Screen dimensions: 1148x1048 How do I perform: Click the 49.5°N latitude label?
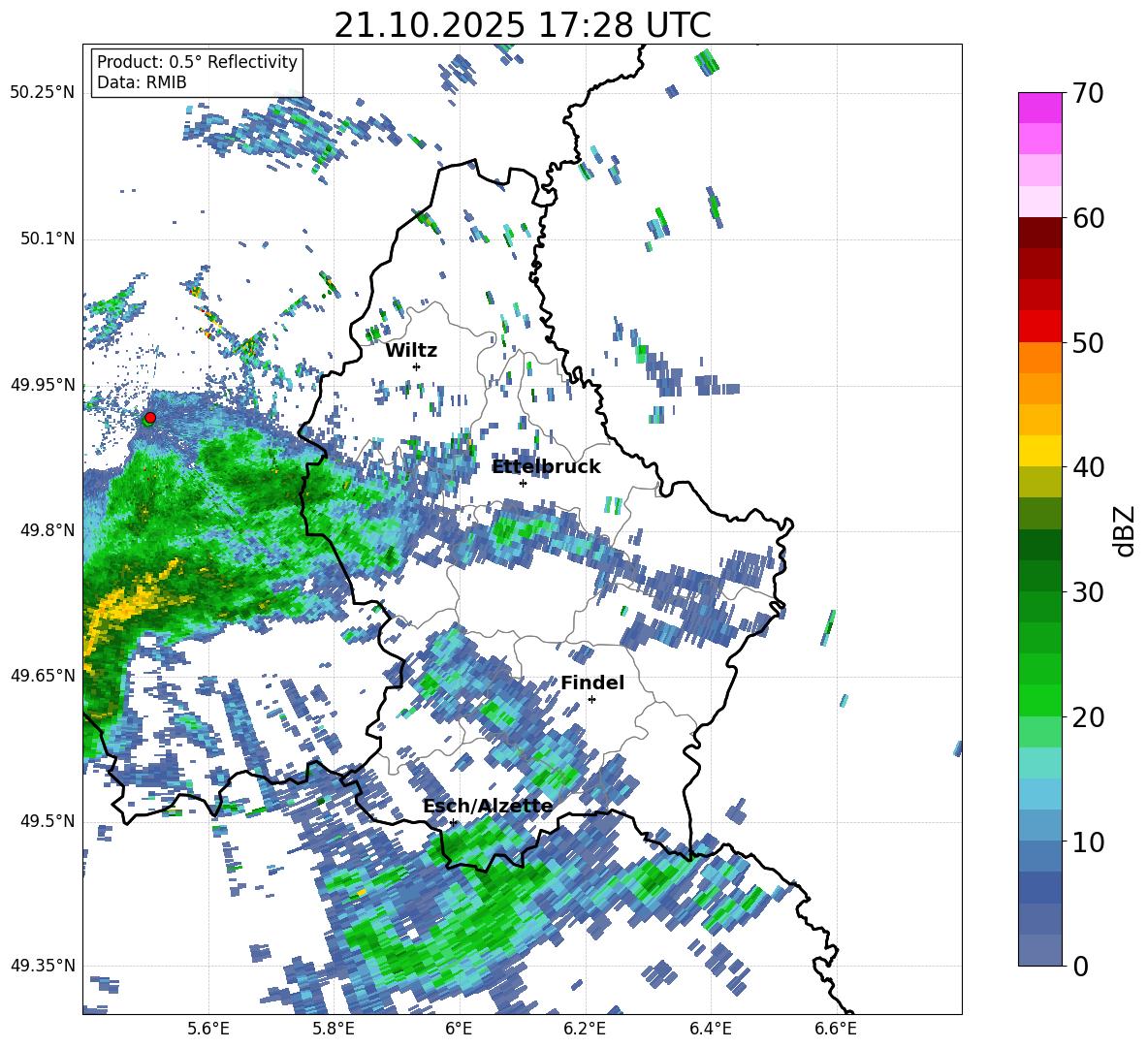coord(47,820)
